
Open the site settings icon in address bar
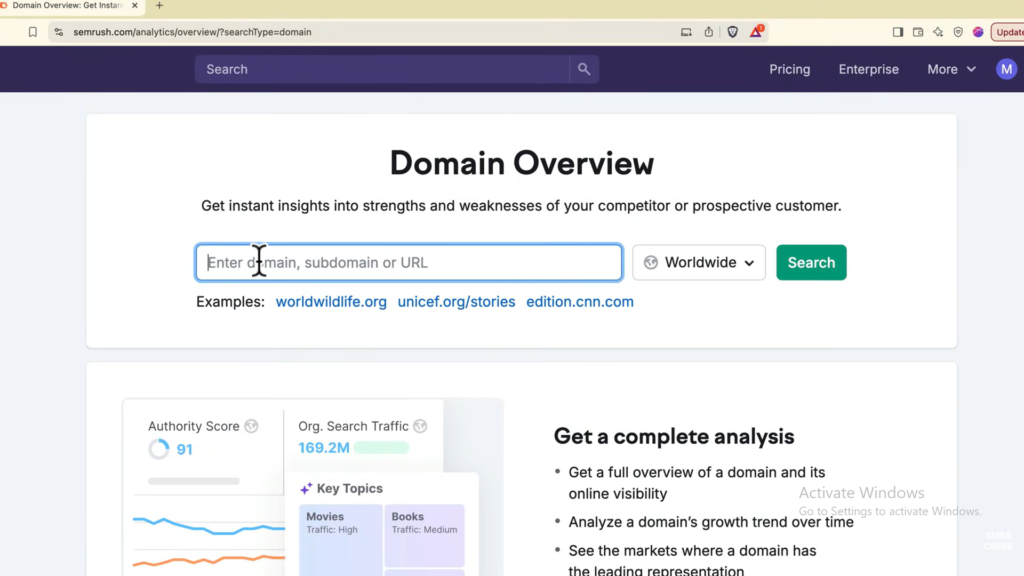[60, 32]
